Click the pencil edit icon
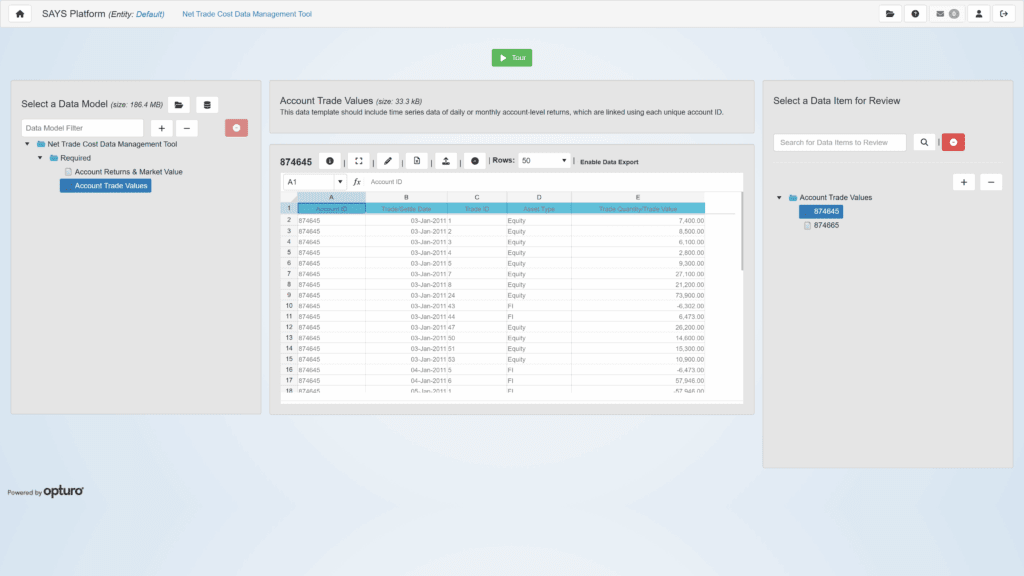Viewport: 1024px width, 576px height. coord(388,161)
